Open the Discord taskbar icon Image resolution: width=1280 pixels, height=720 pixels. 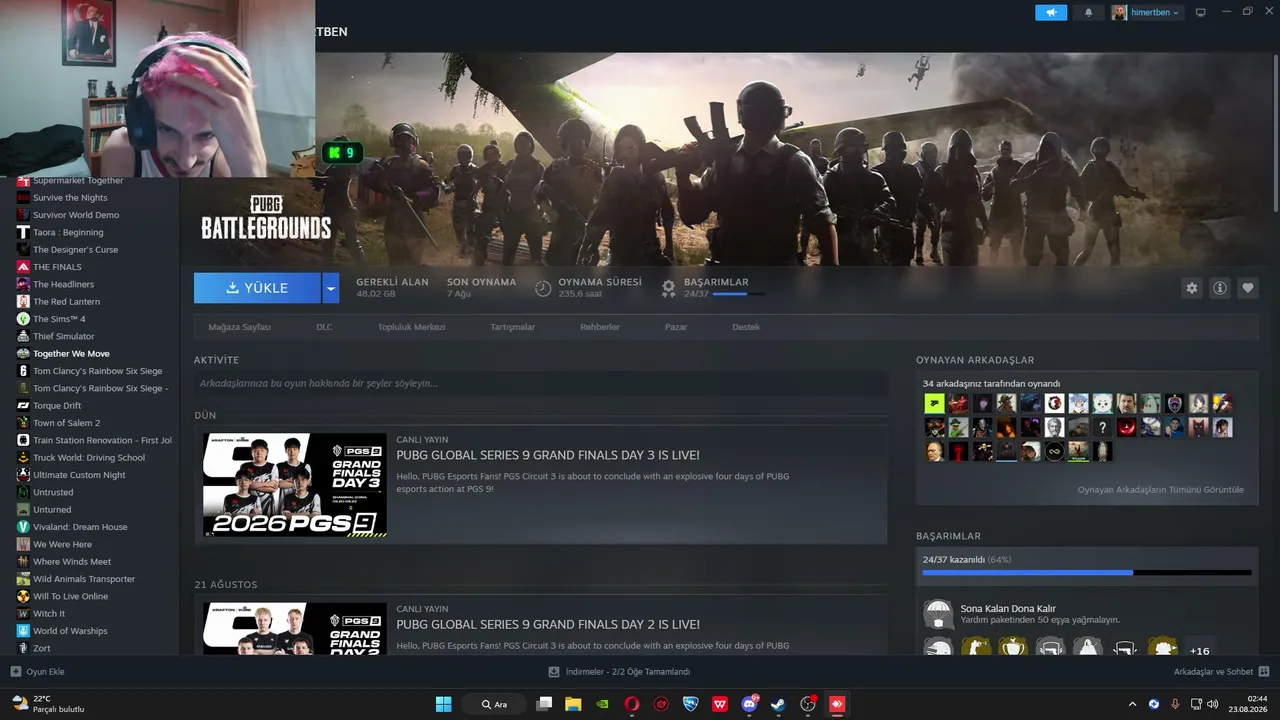[750, 704]
